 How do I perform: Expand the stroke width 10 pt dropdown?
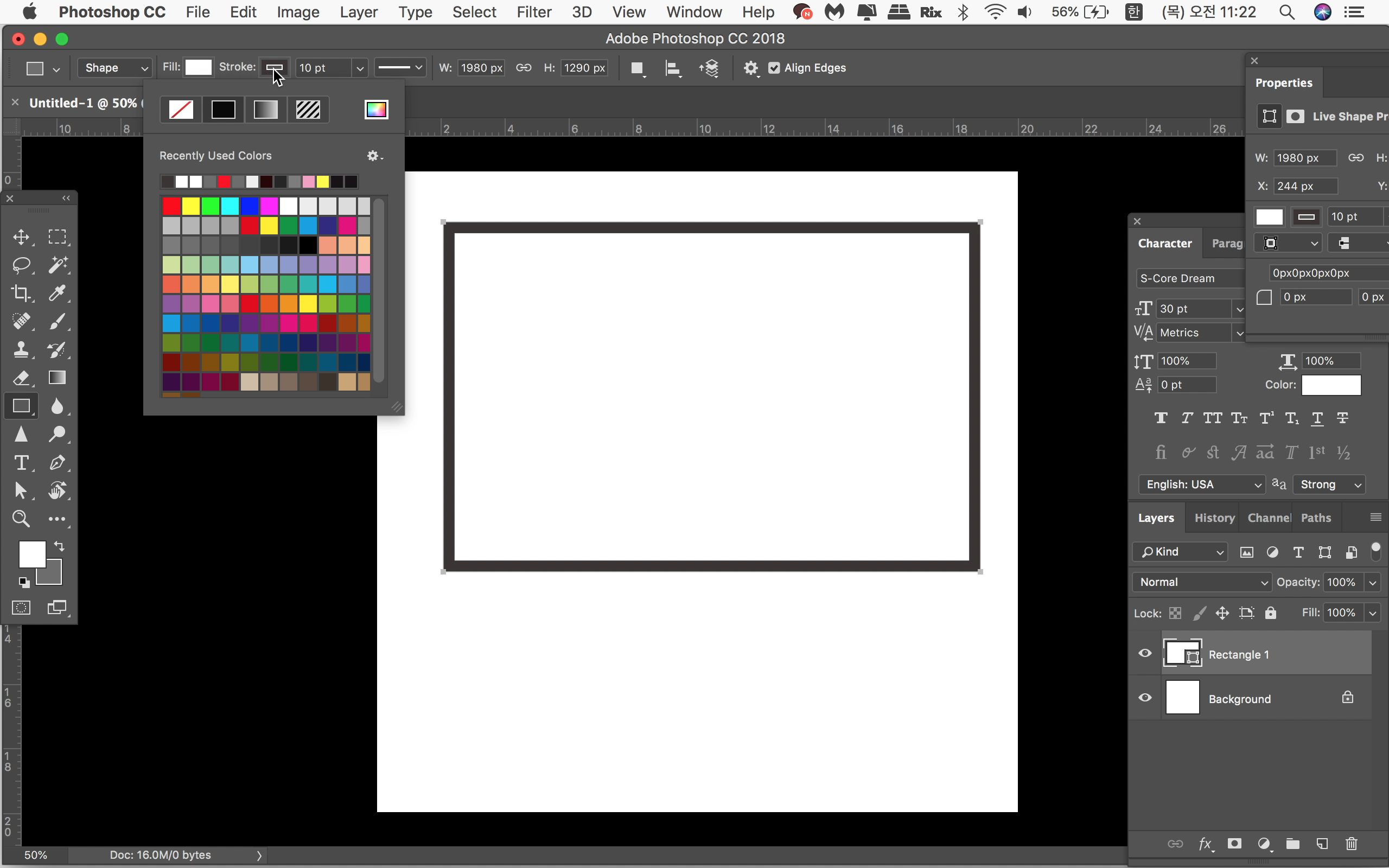point(360,68)
